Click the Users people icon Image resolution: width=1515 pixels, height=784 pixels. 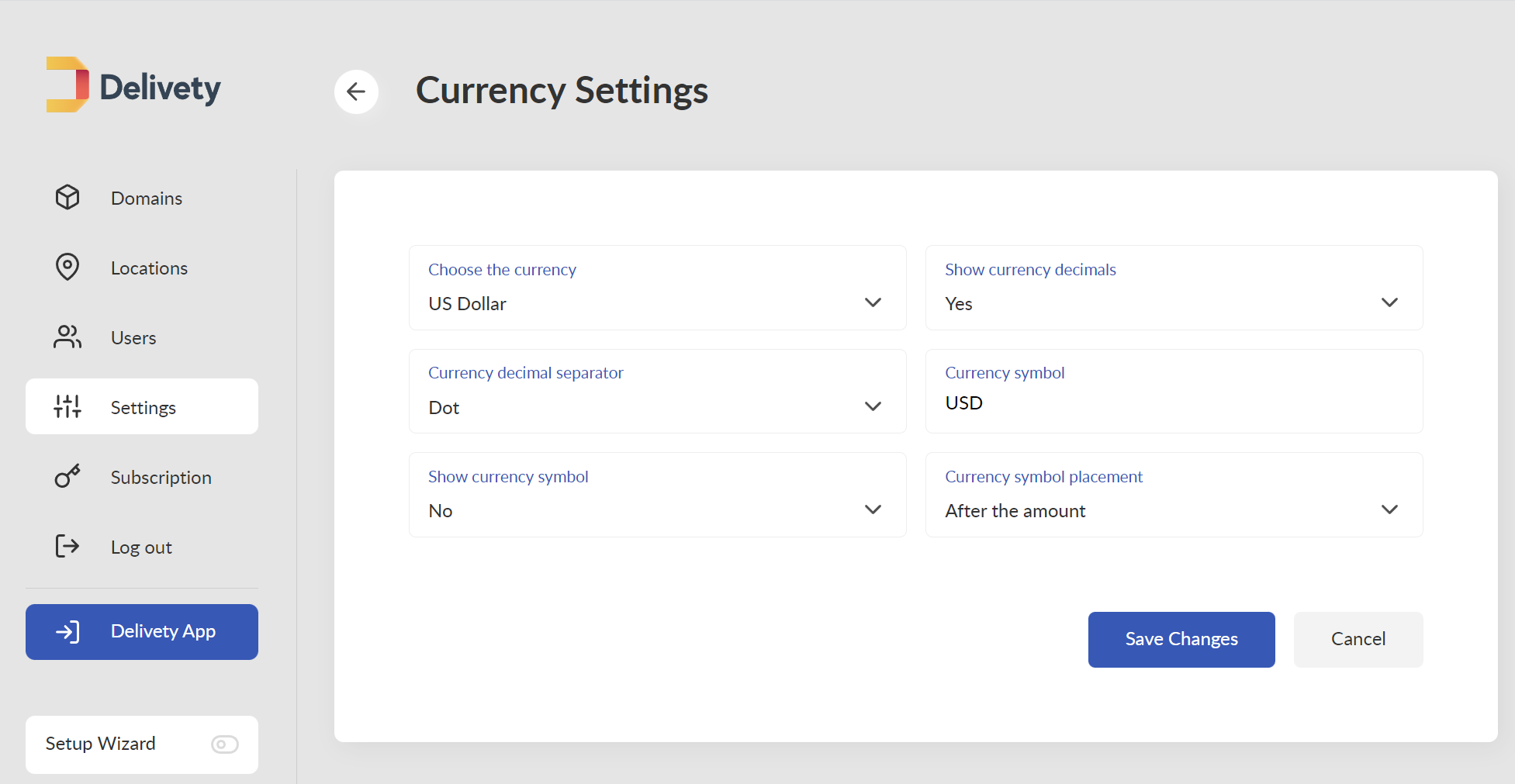[x=67, y=337]
